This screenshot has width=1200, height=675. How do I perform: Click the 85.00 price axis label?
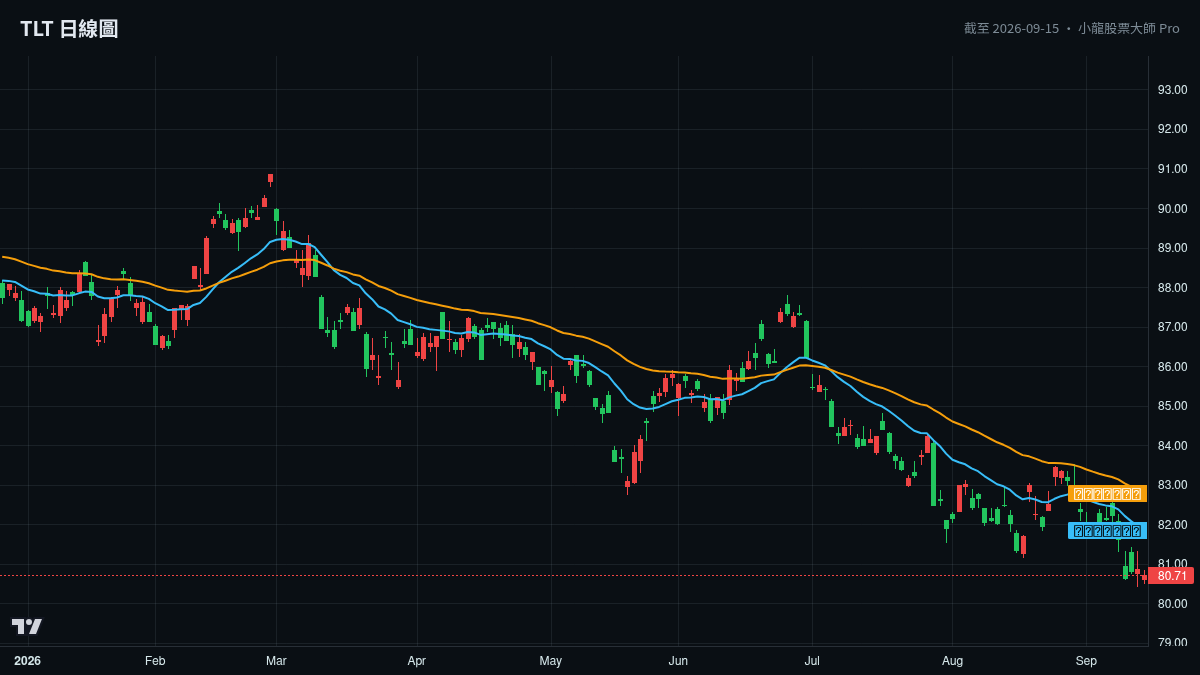click(x=1172, y=406)
